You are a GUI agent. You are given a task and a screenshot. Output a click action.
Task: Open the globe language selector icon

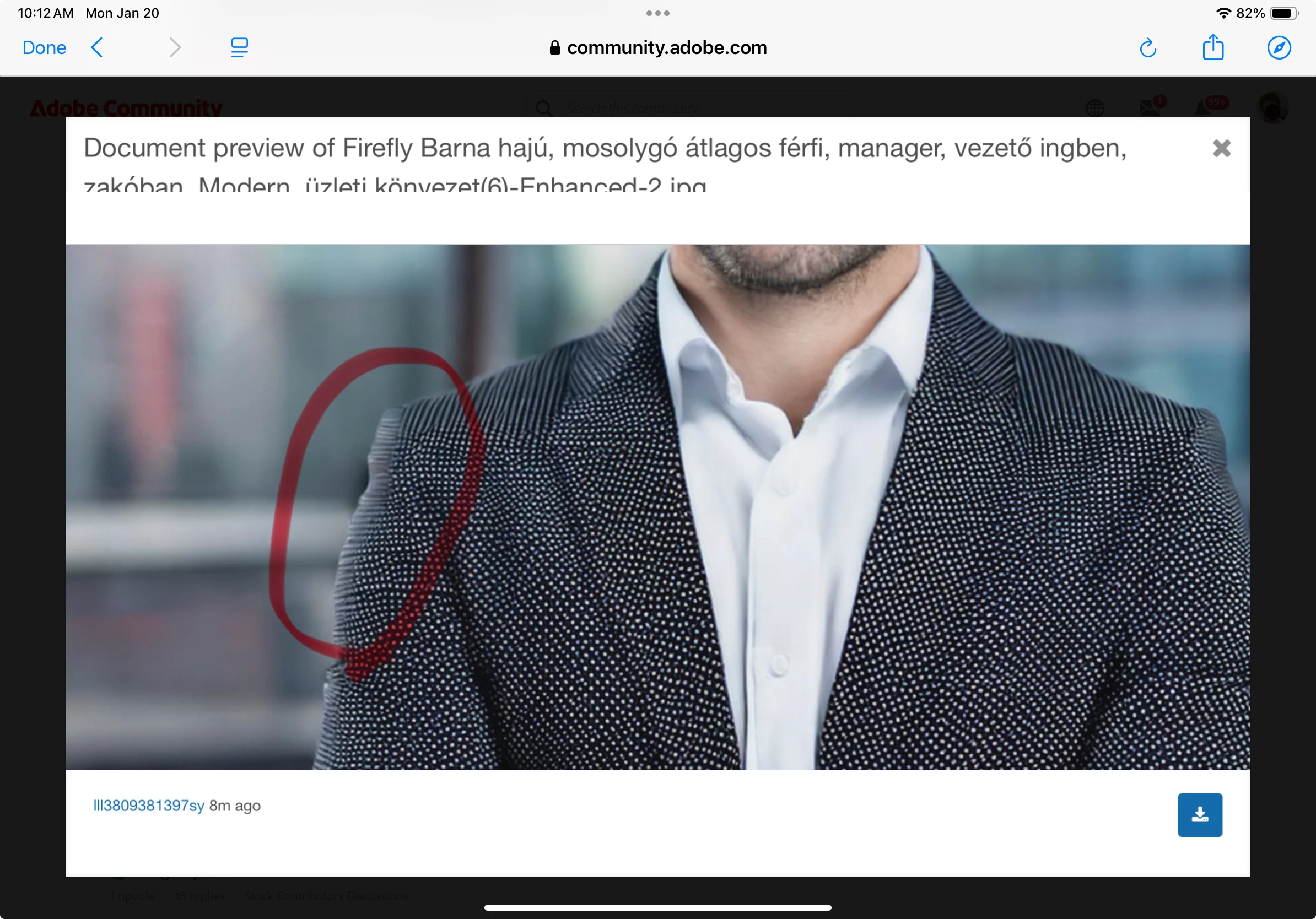[x=1095, y=108]
